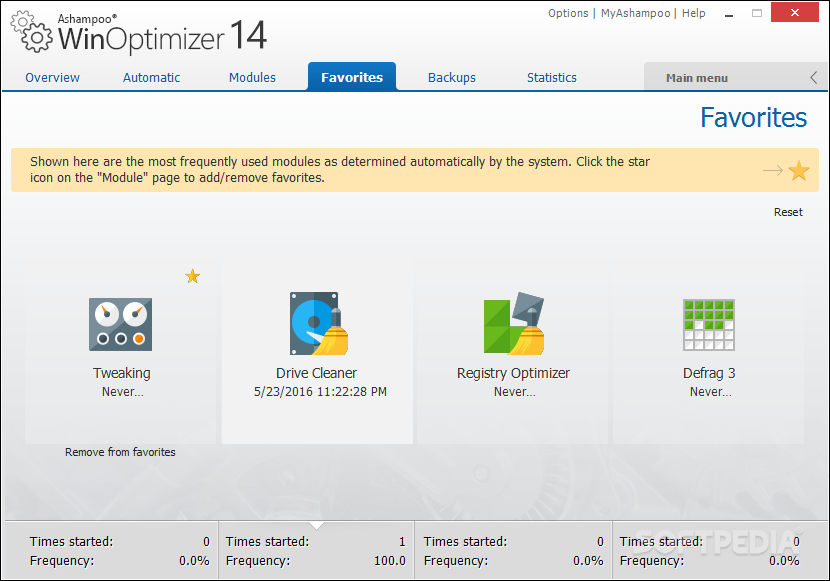Launch the Drive Cleaner module icon
The image size is (830, 581).
[x=318, y=323]
